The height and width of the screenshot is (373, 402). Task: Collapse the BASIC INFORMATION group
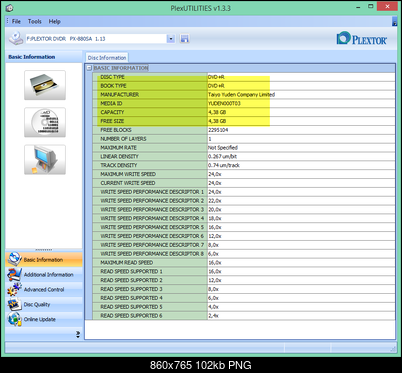[89, 68]
